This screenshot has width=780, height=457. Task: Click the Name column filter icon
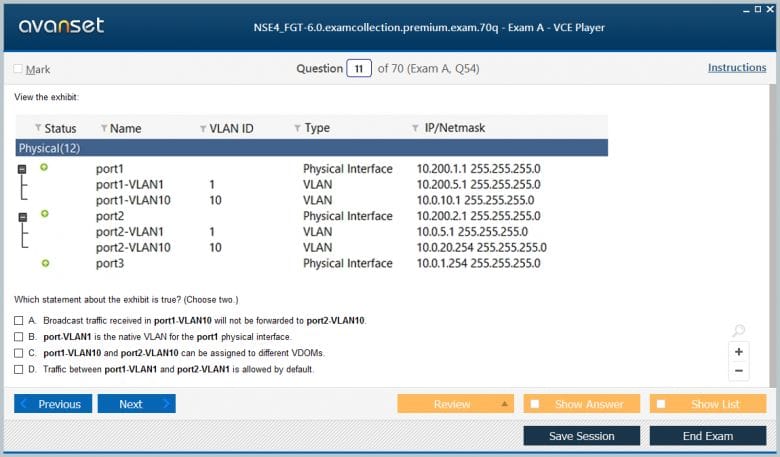(x=103, y=129)
